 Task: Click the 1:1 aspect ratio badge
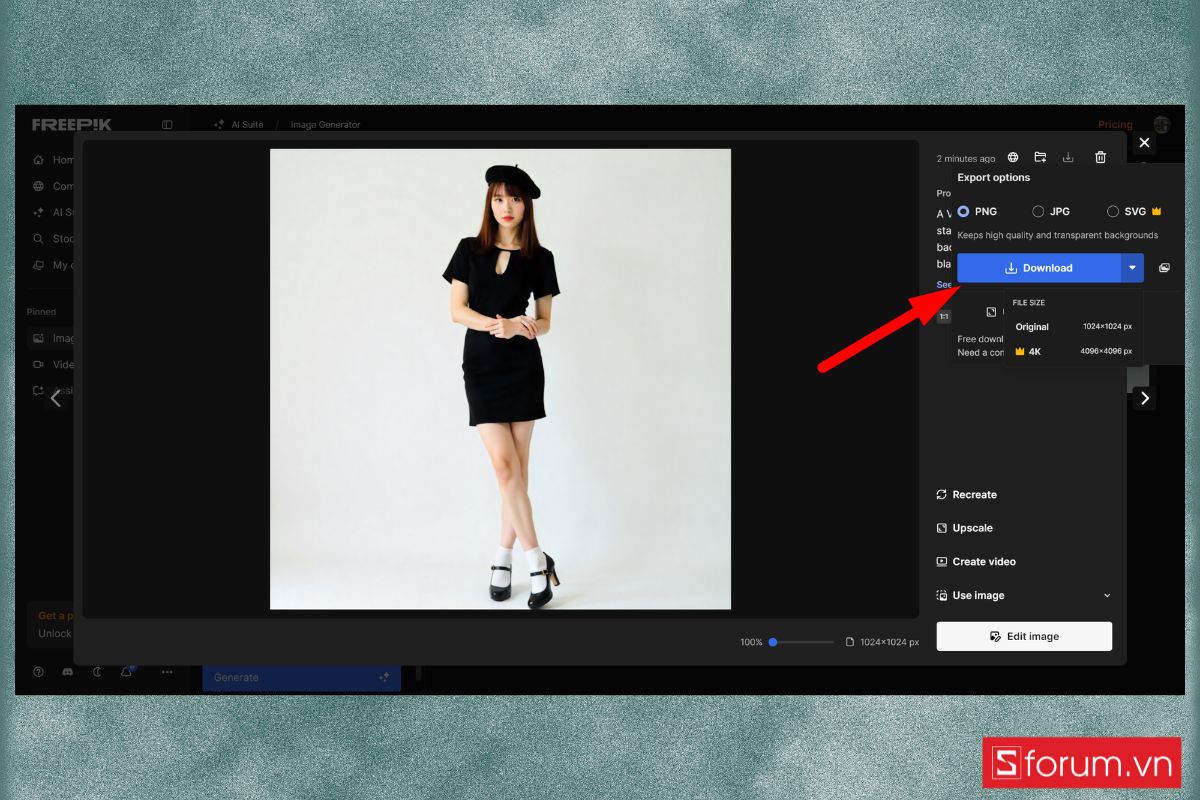[943, 316]
